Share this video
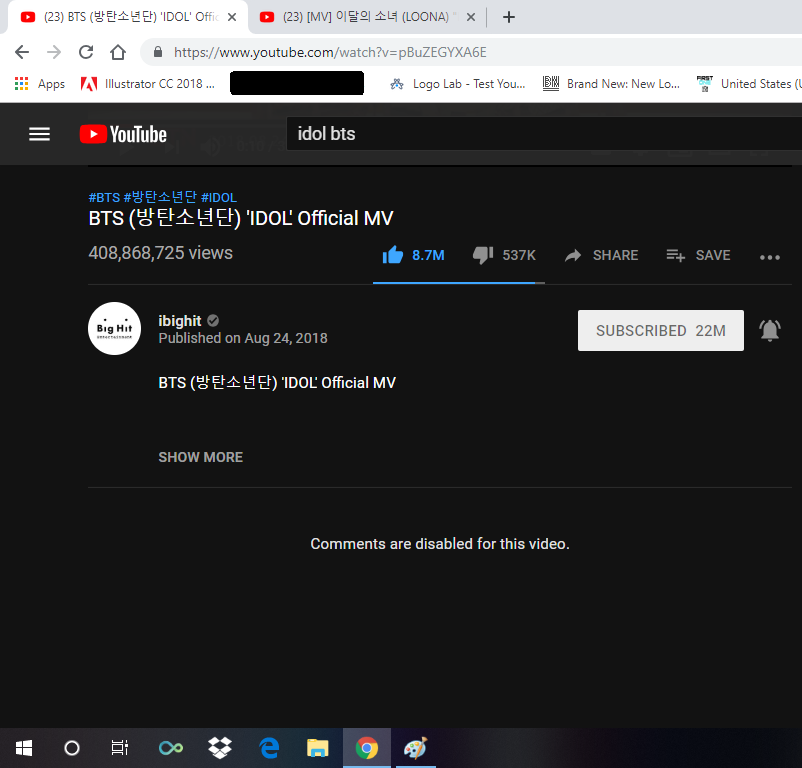 point(601,255)
